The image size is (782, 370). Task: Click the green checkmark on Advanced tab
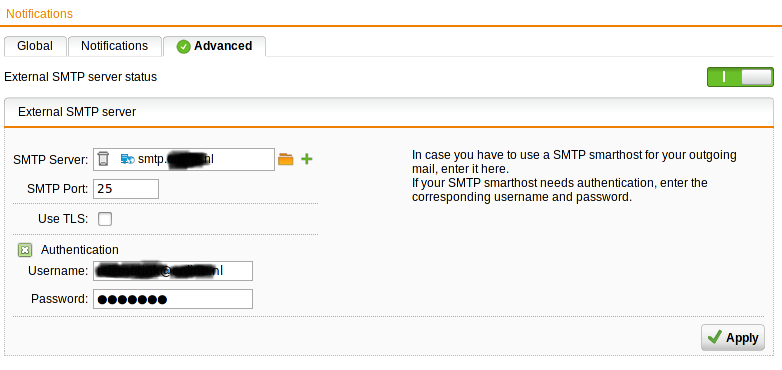(184, 46)
